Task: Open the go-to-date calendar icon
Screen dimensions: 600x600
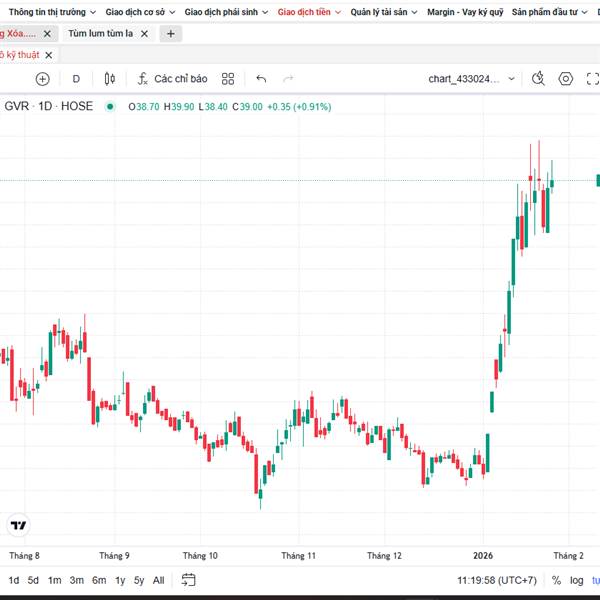Action: [188, 580]
